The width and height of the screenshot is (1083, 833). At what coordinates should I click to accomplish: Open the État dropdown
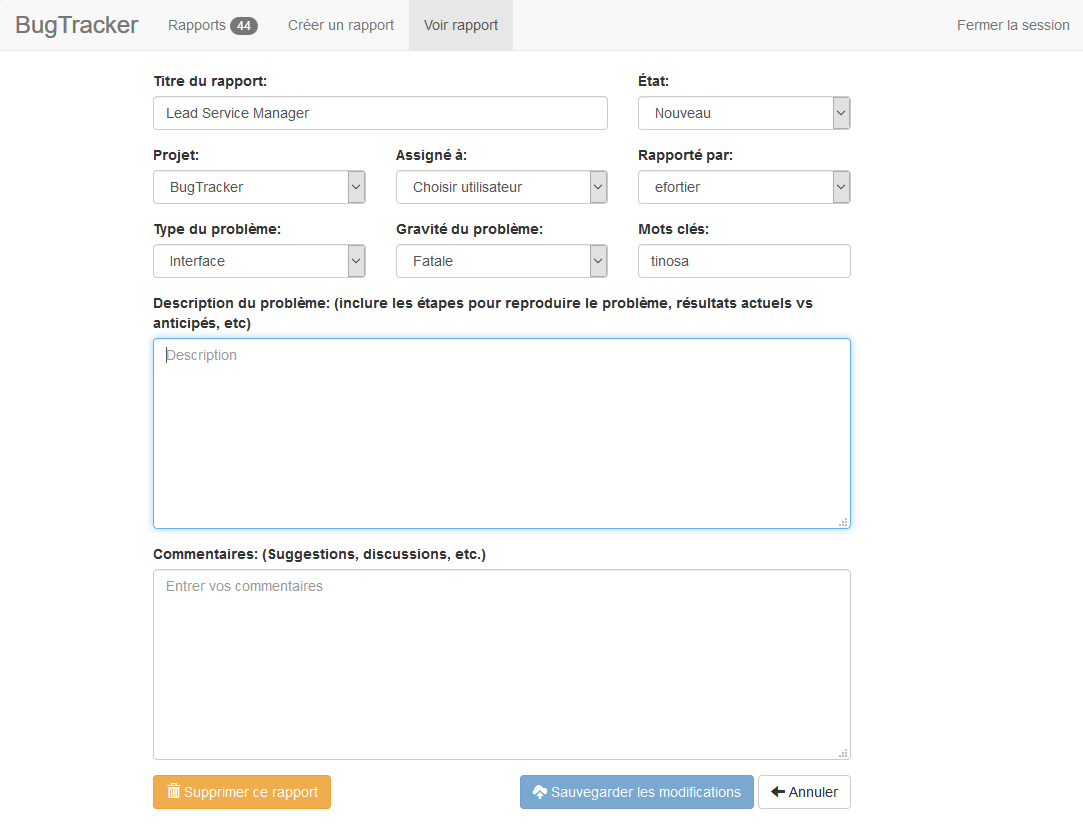[744, 113]
